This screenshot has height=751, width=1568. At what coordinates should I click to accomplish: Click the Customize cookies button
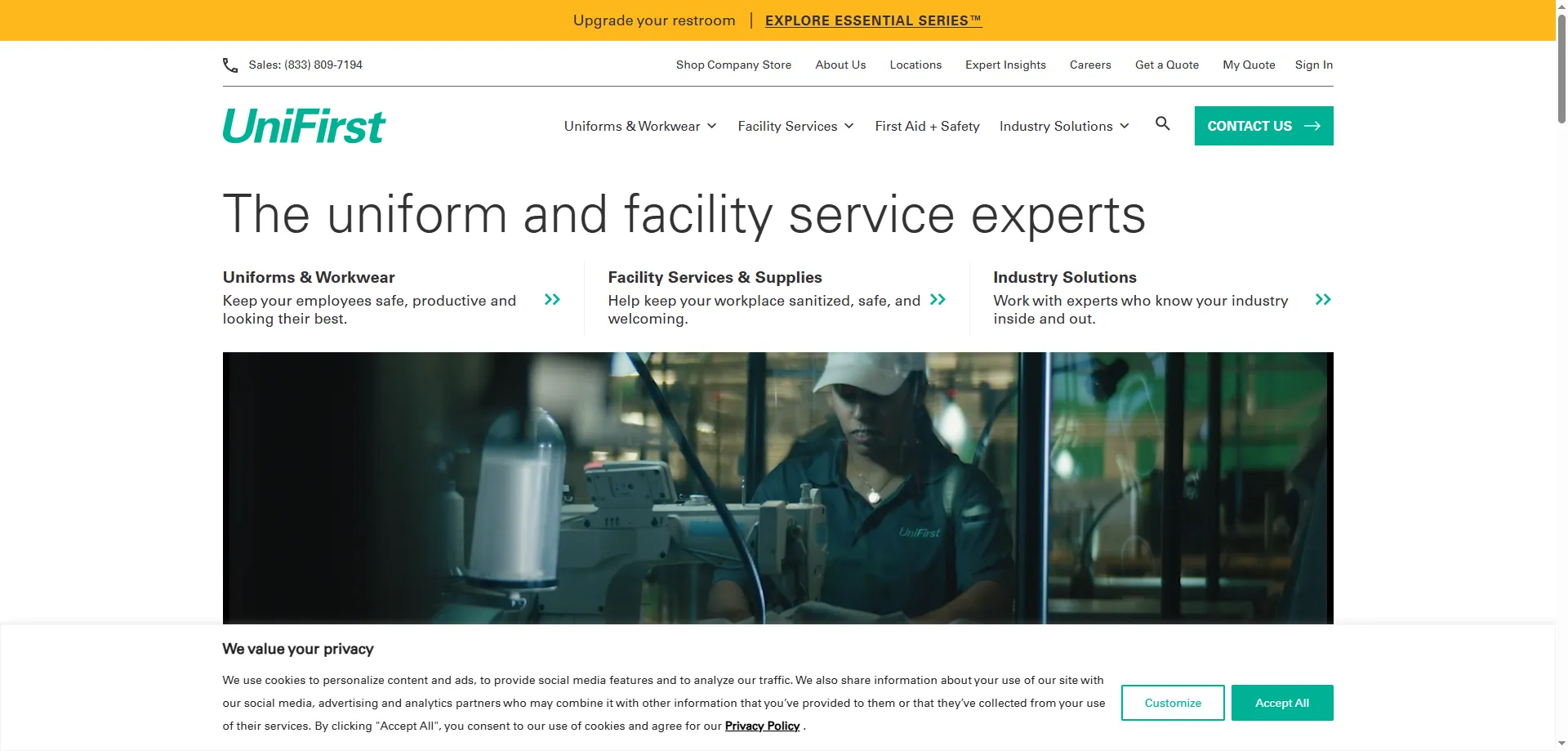(1173, 703)
